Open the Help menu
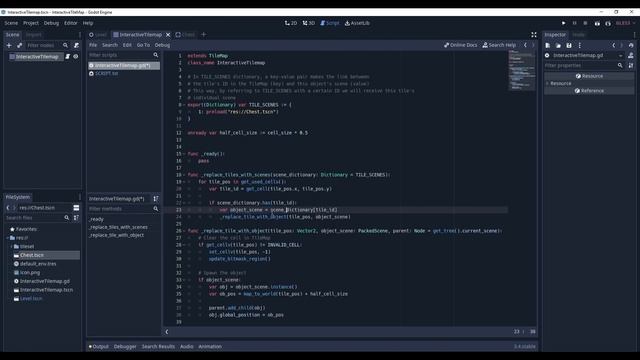The height and width of the screenshot is (360, 640). (88, 23)
